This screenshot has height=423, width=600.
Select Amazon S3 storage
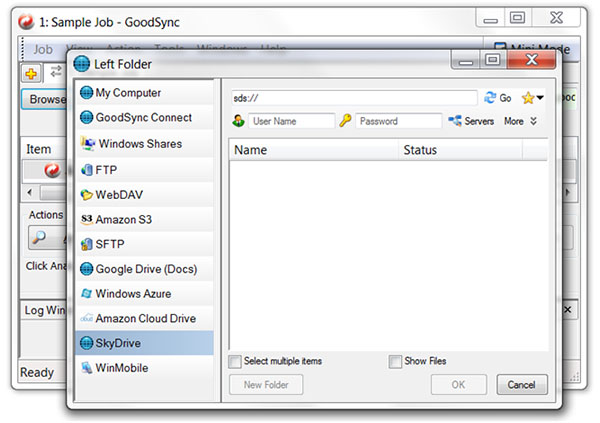coord(144,219)
